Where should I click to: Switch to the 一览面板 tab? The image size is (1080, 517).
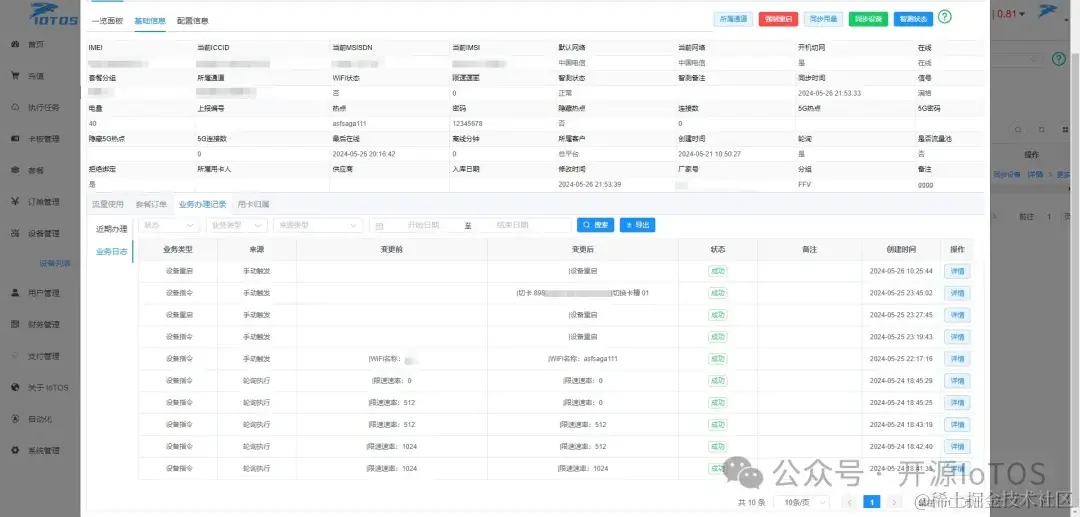pyautogui.click(x=107, y=21)
